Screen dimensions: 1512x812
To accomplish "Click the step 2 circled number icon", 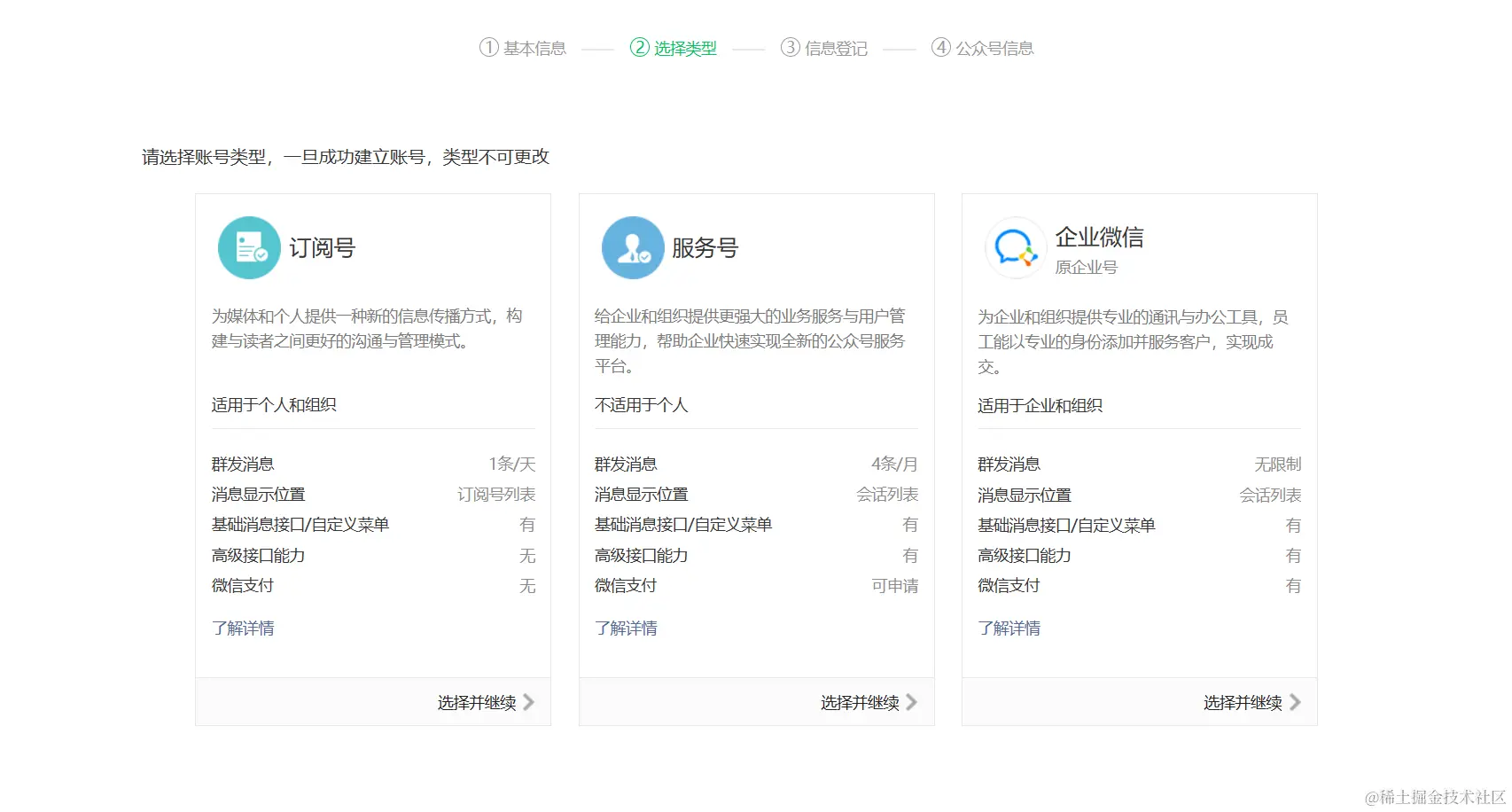I will click(x=640, y=48).
